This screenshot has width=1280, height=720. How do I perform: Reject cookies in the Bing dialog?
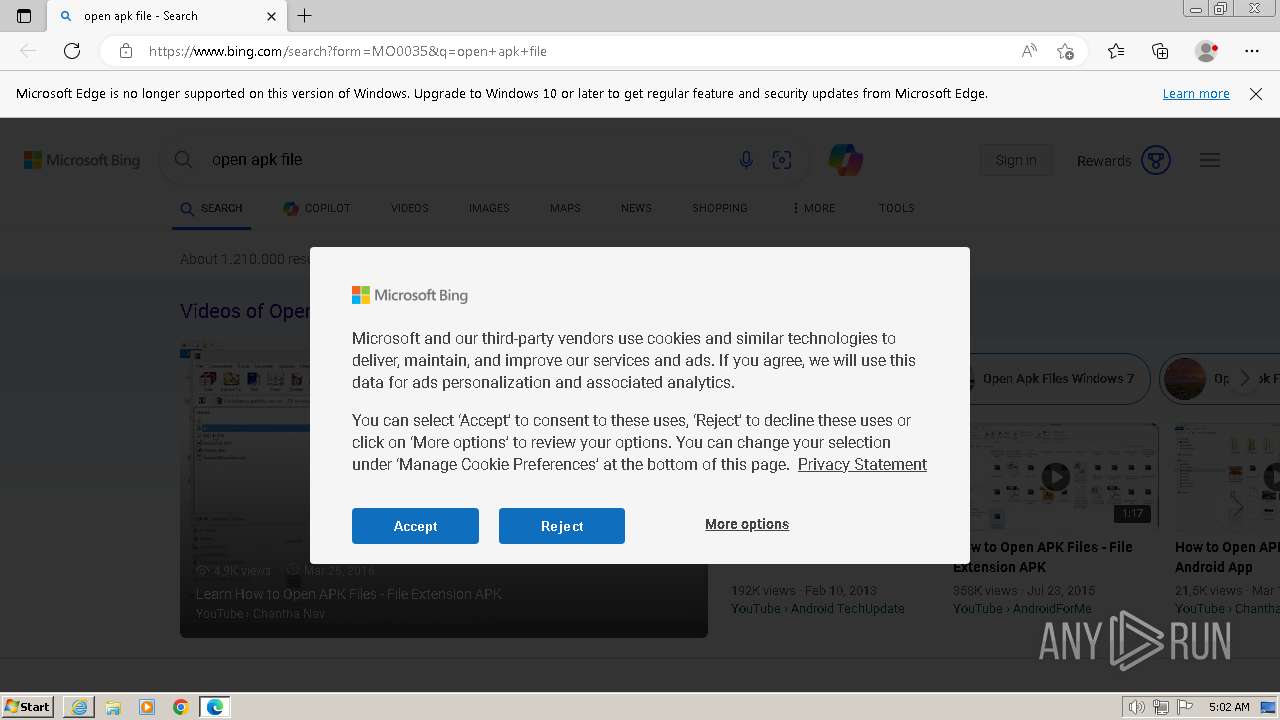562,526
